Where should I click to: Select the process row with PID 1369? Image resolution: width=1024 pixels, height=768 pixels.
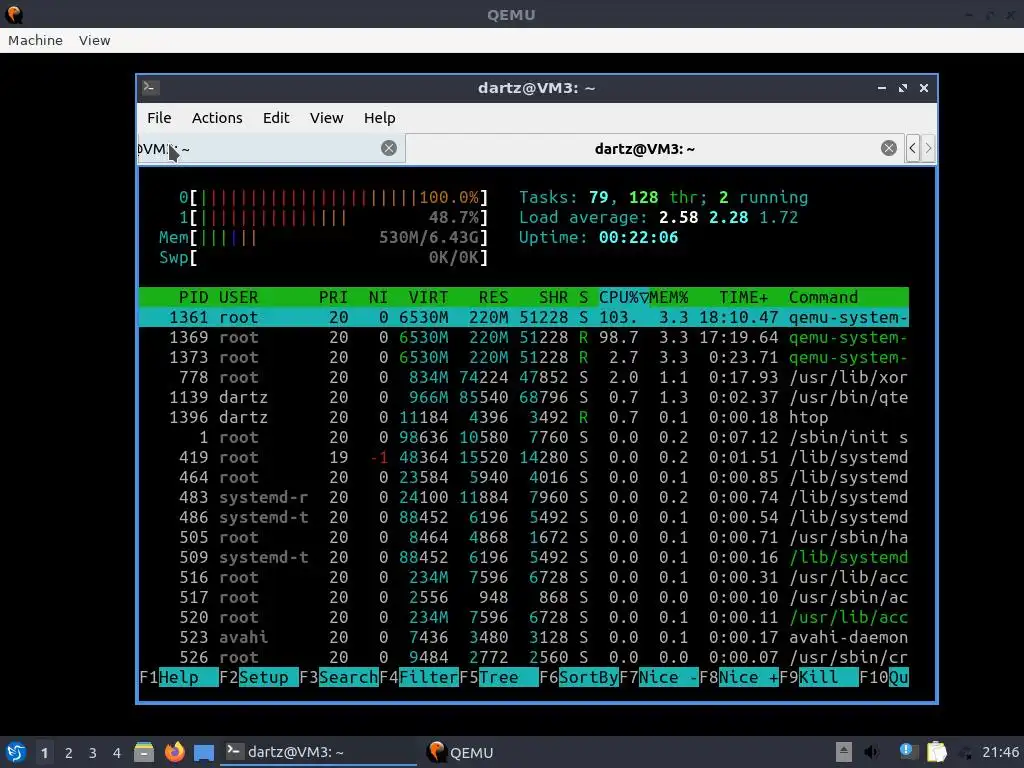[524, 338]
